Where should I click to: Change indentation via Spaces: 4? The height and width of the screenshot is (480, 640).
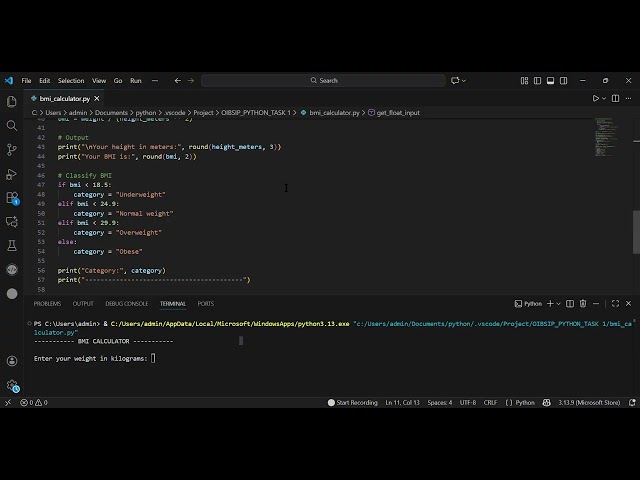[440, 402]
